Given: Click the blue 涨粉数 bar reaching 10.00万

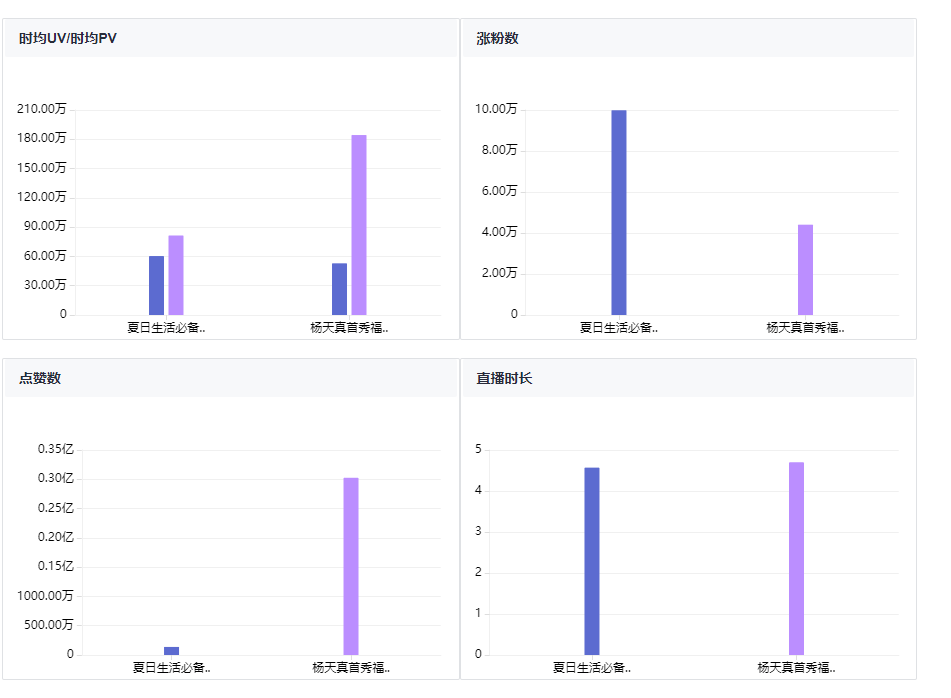Looking at the screenshot, I should (x=619, y=213).
